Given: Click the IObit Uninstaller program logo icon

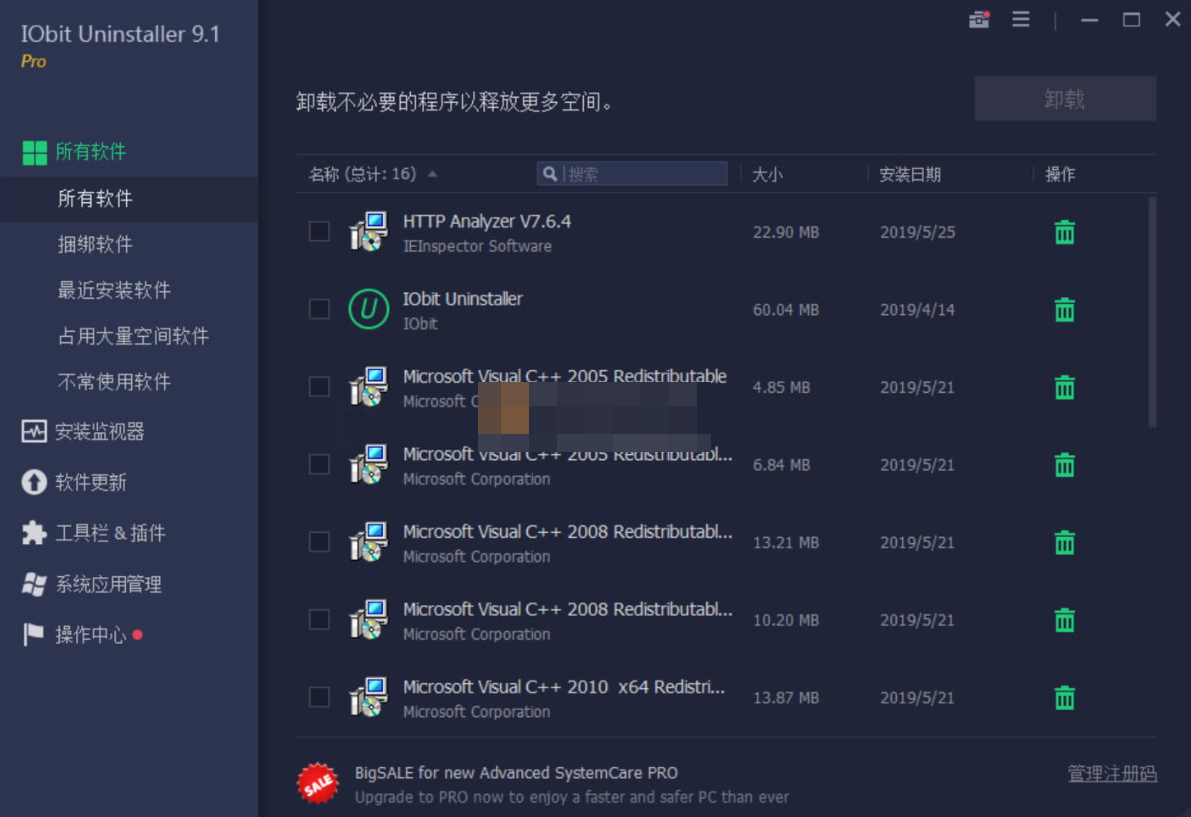Looking at the screenshot, I should pyautogui.click(x=369, y=309).
